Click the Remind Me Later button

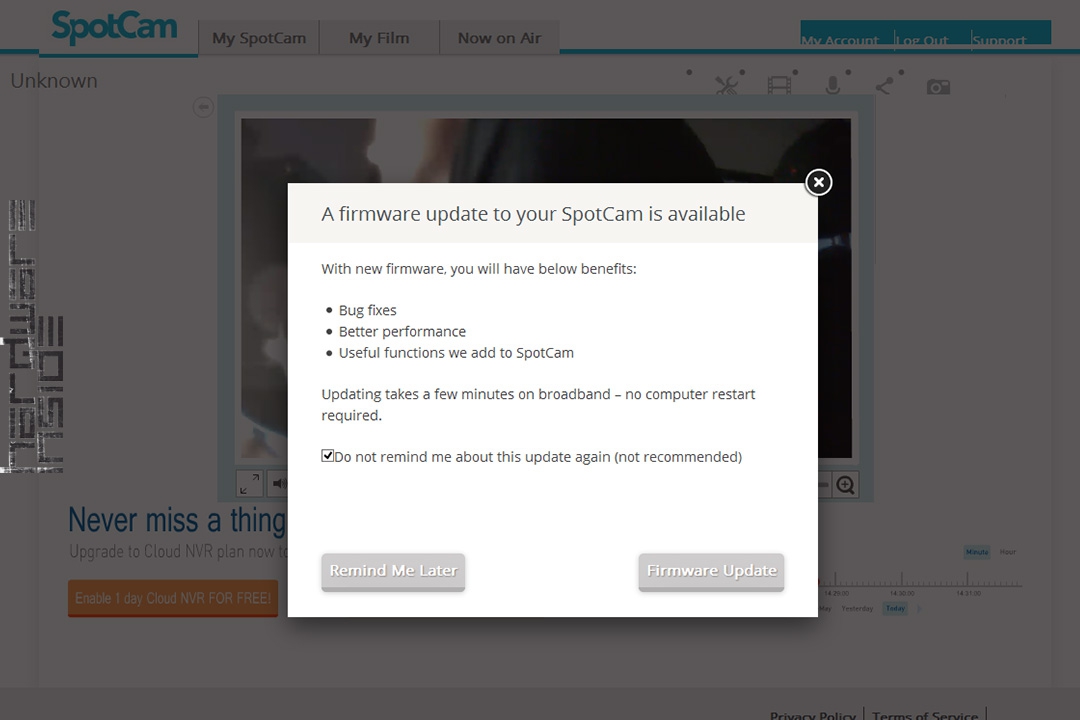(393, 571)
